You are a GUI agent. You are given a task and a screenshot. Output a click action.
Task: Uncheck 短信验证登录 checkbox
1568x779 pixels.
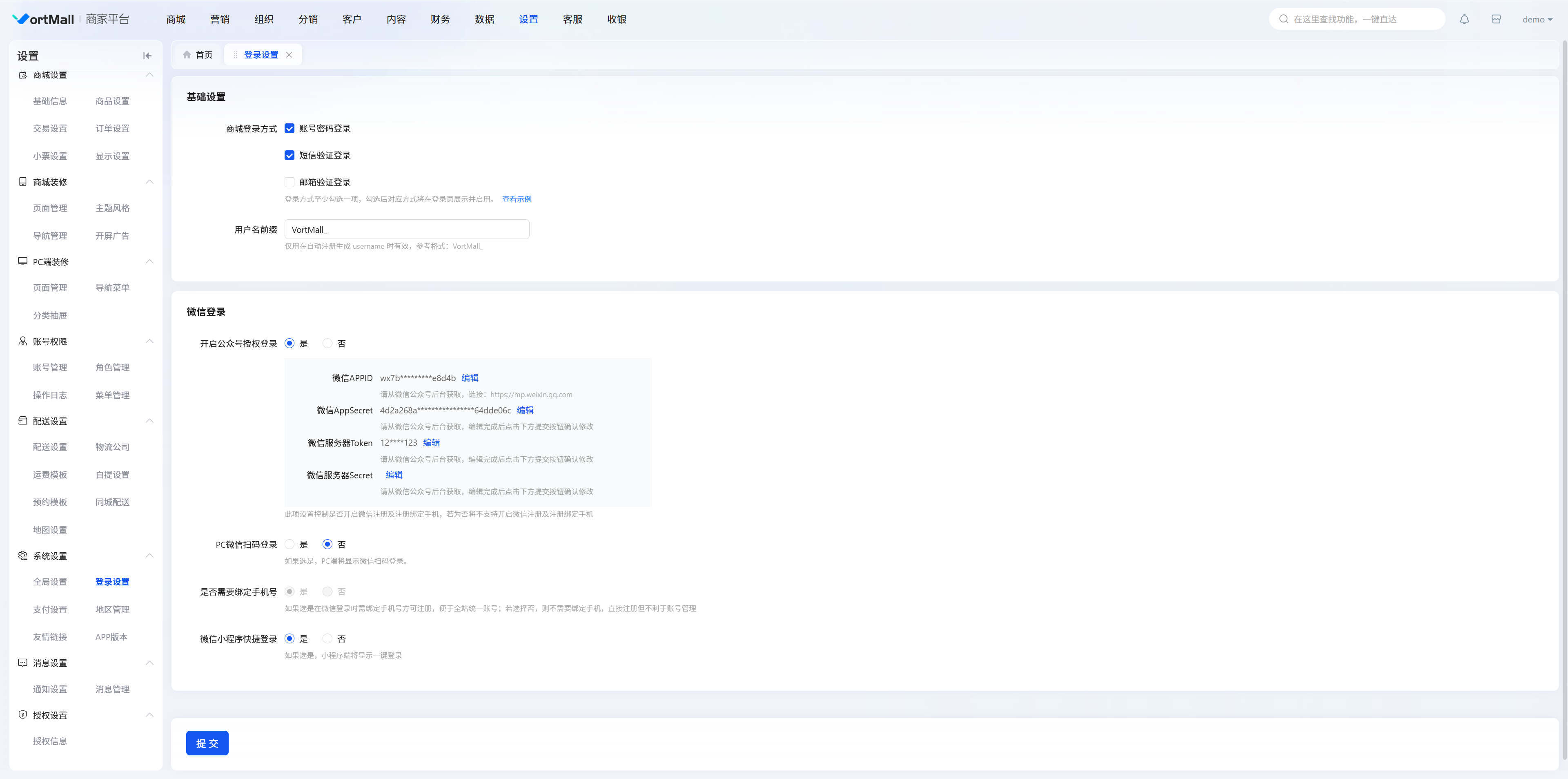click(x=290, y=155)
